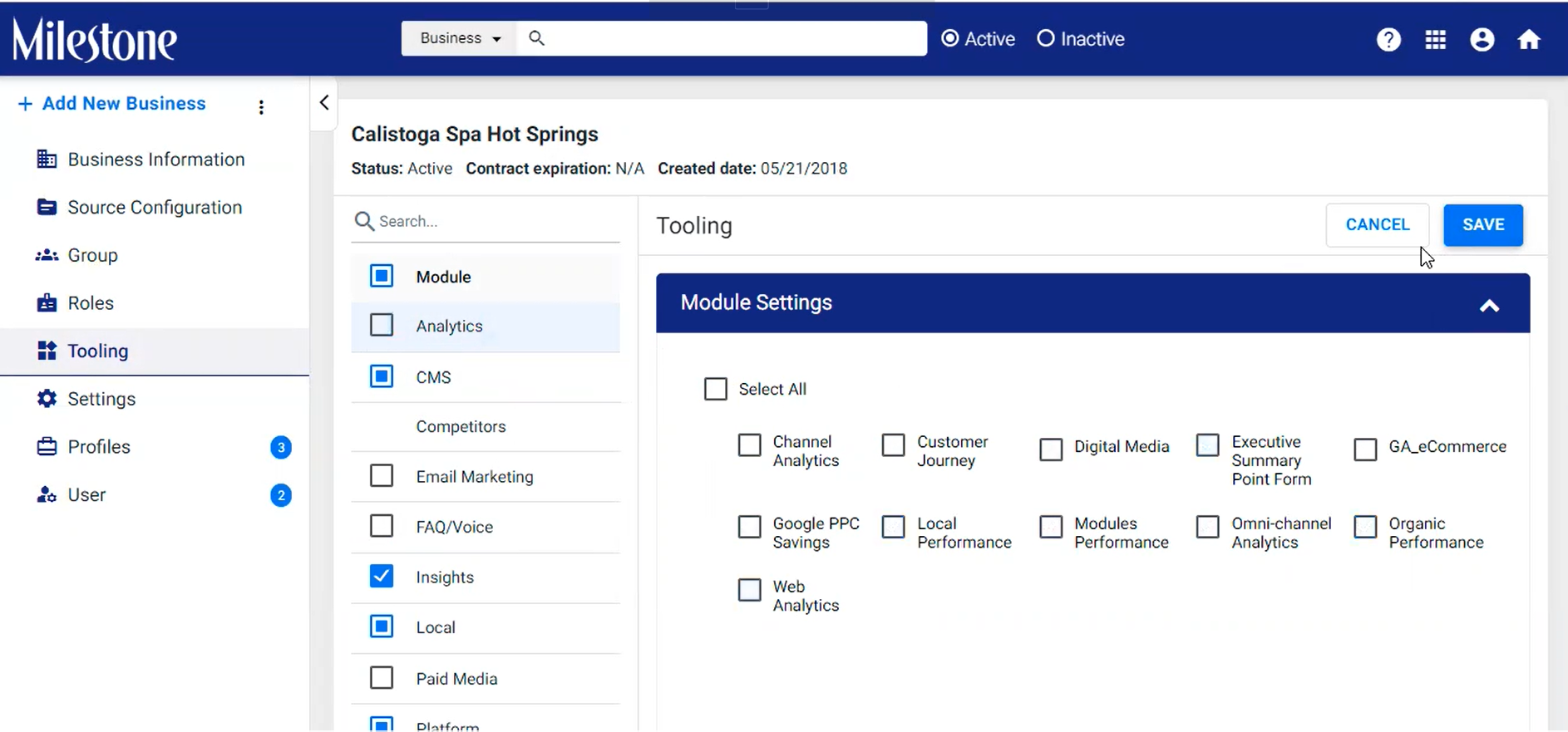Go to home via house icon
The image size is (1568, 732).
pyautogui.click(x=1529, y=39)
